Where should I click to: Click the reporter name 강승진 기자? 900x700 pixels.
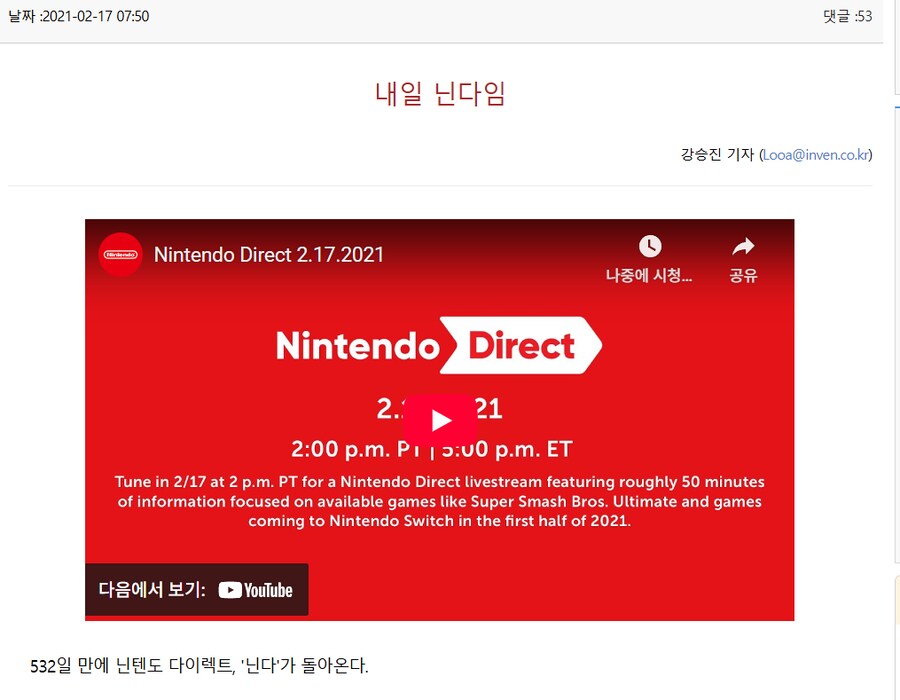click(x=717, y=155)
